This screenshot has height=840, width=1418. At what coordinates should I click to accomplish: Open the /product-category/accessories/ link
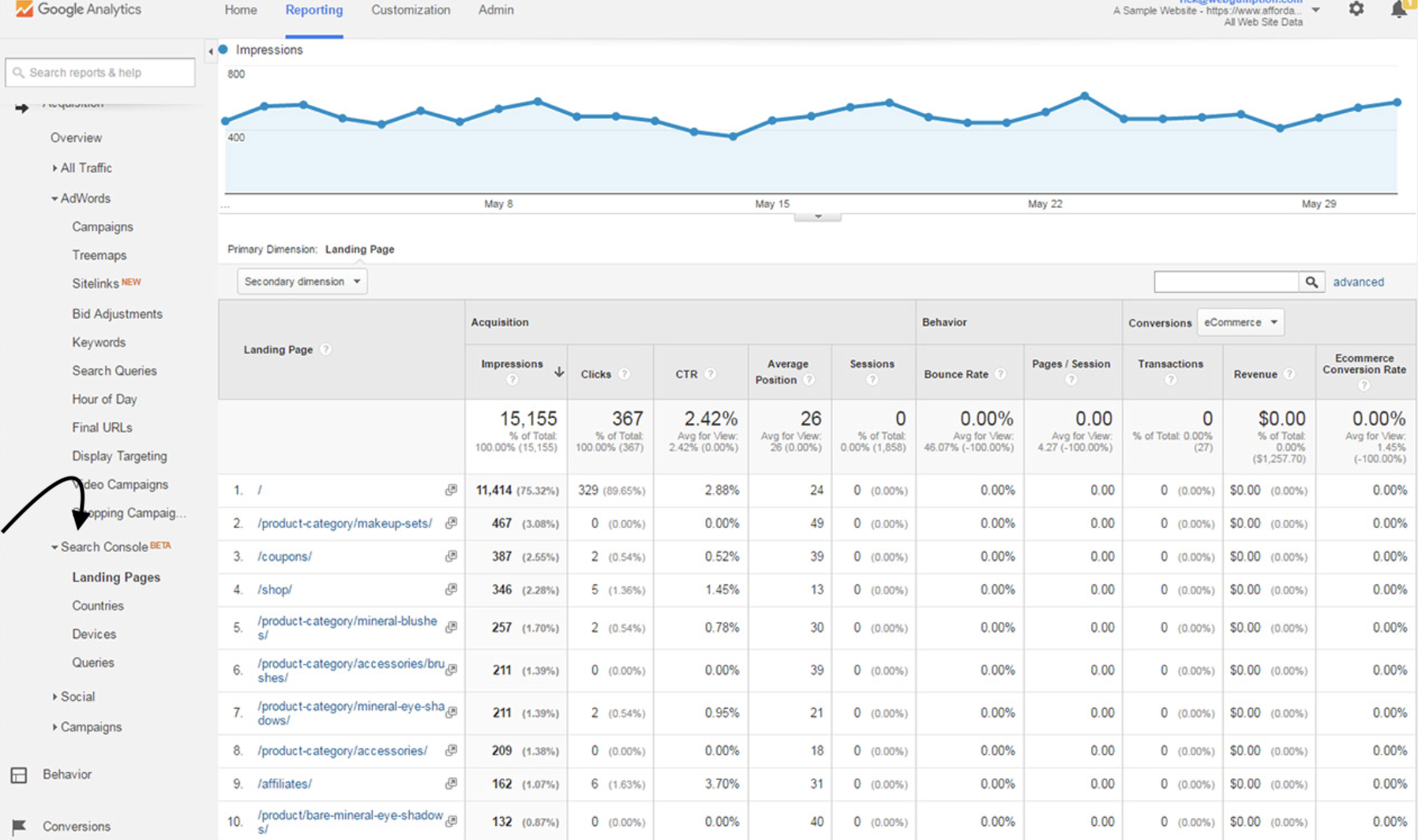(x=342, y=751)
